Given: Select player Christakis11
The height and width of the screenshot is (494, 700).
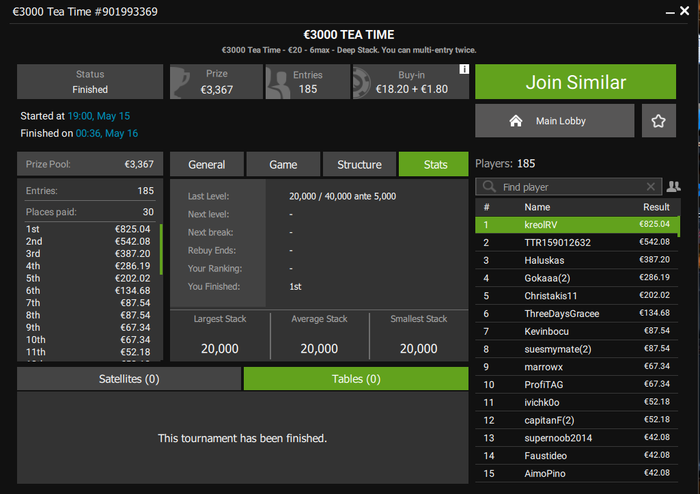Looking at the screenshot, I should [576, 296].
